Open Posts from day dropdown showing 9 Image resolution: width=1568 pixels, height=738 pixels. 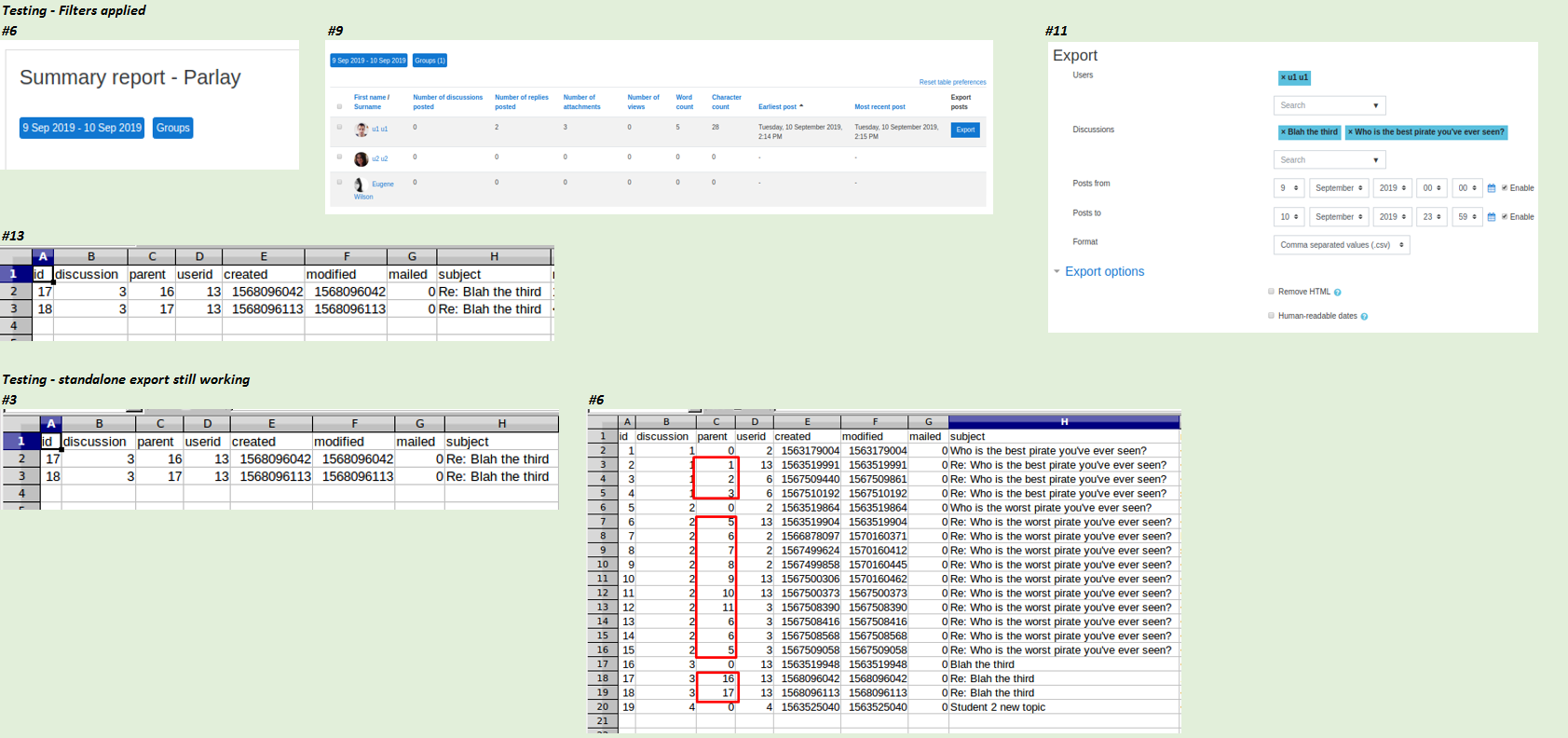(1289, 188)
